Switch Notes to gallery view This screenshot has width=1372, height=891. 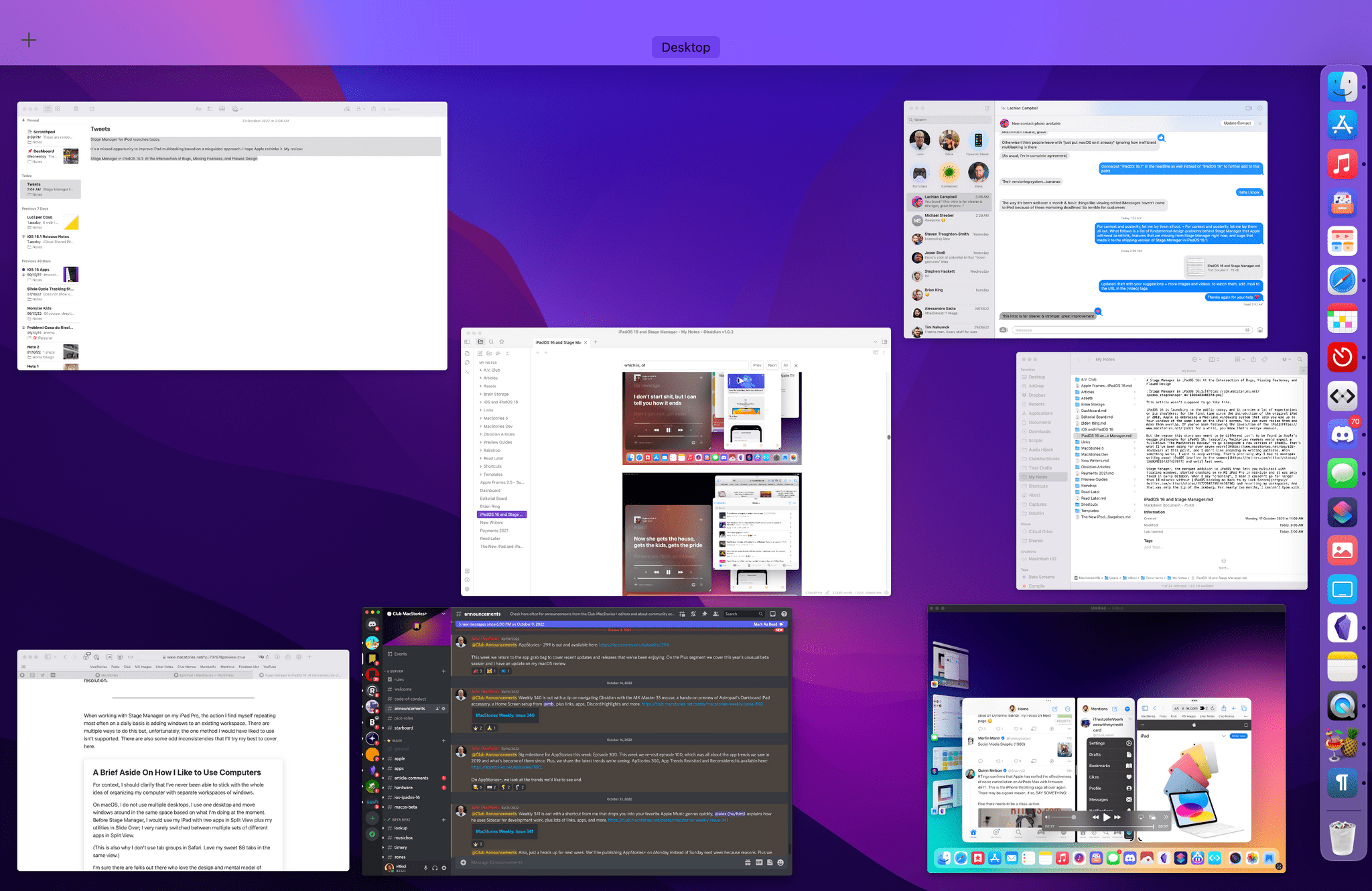click(x=58, y=109)
